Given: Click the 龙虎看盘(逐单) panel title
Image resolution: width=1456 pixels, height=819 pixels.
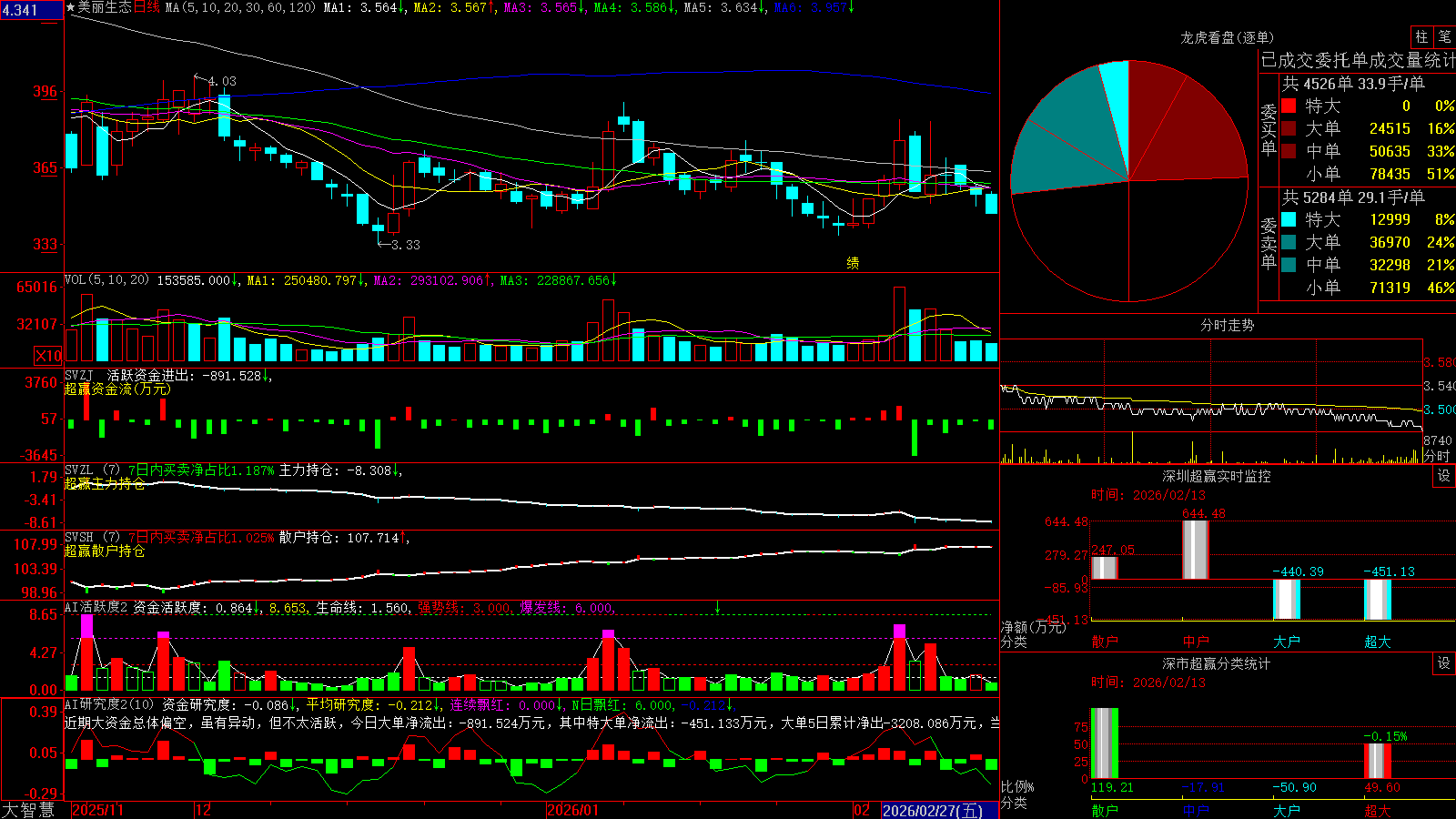Looking at the screenshot, I should coord(1227,37).
